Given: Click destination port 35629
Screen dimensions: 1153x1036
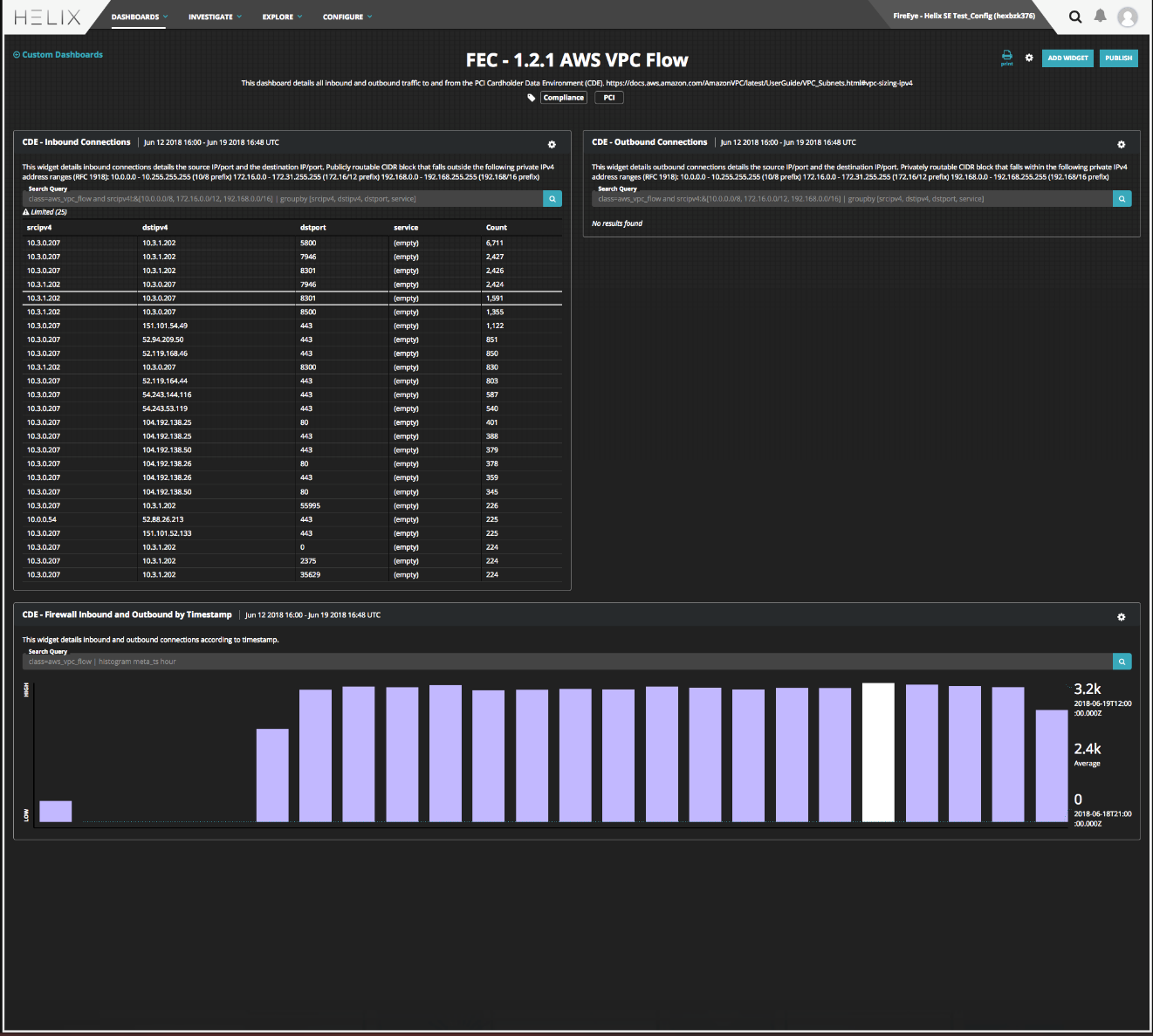Looking at the screenshot, I should coord(311,575).
